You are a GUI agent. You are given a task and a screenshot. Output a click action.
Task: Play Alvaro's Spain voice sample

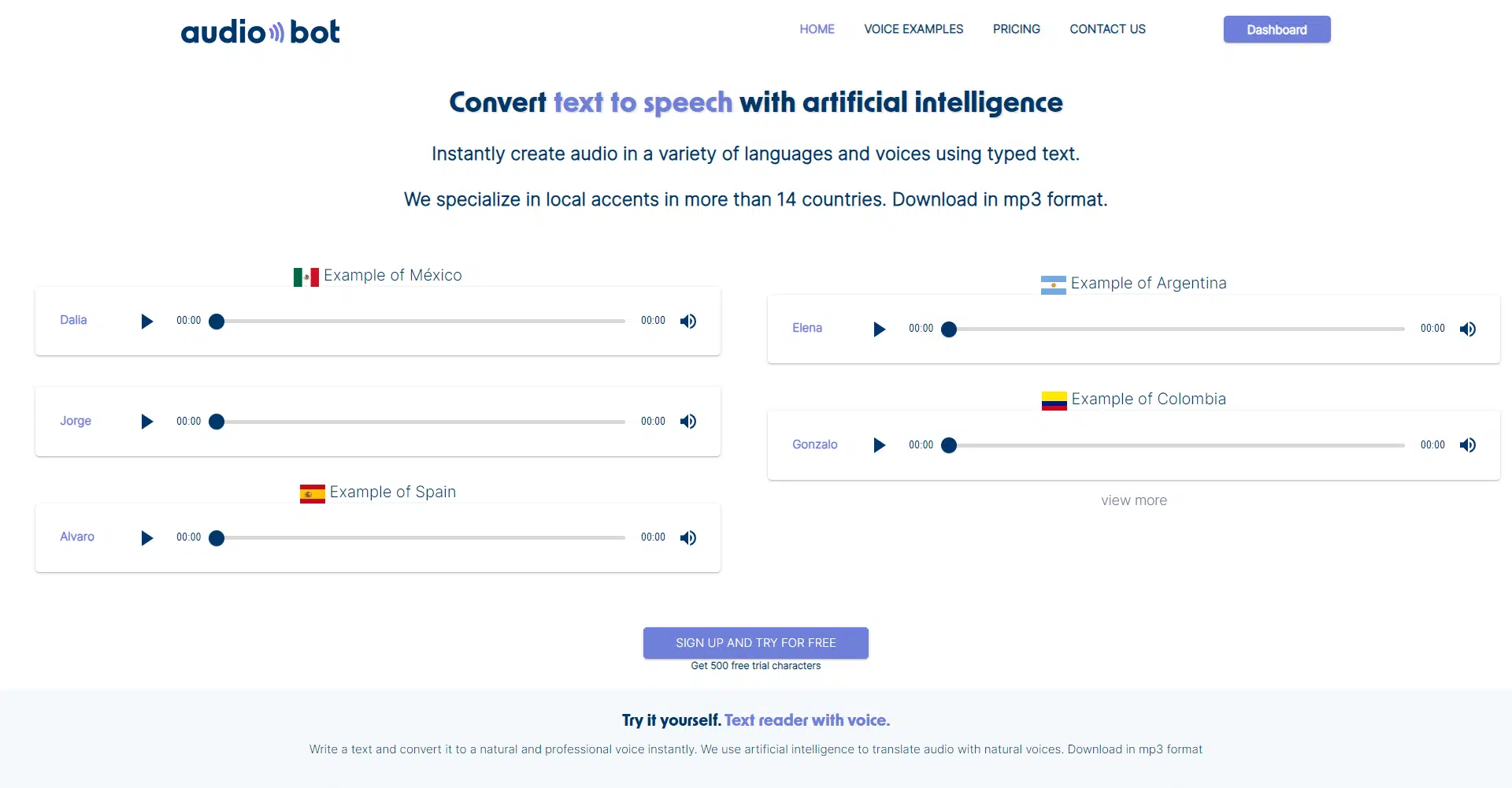click(x=146, y=538)
